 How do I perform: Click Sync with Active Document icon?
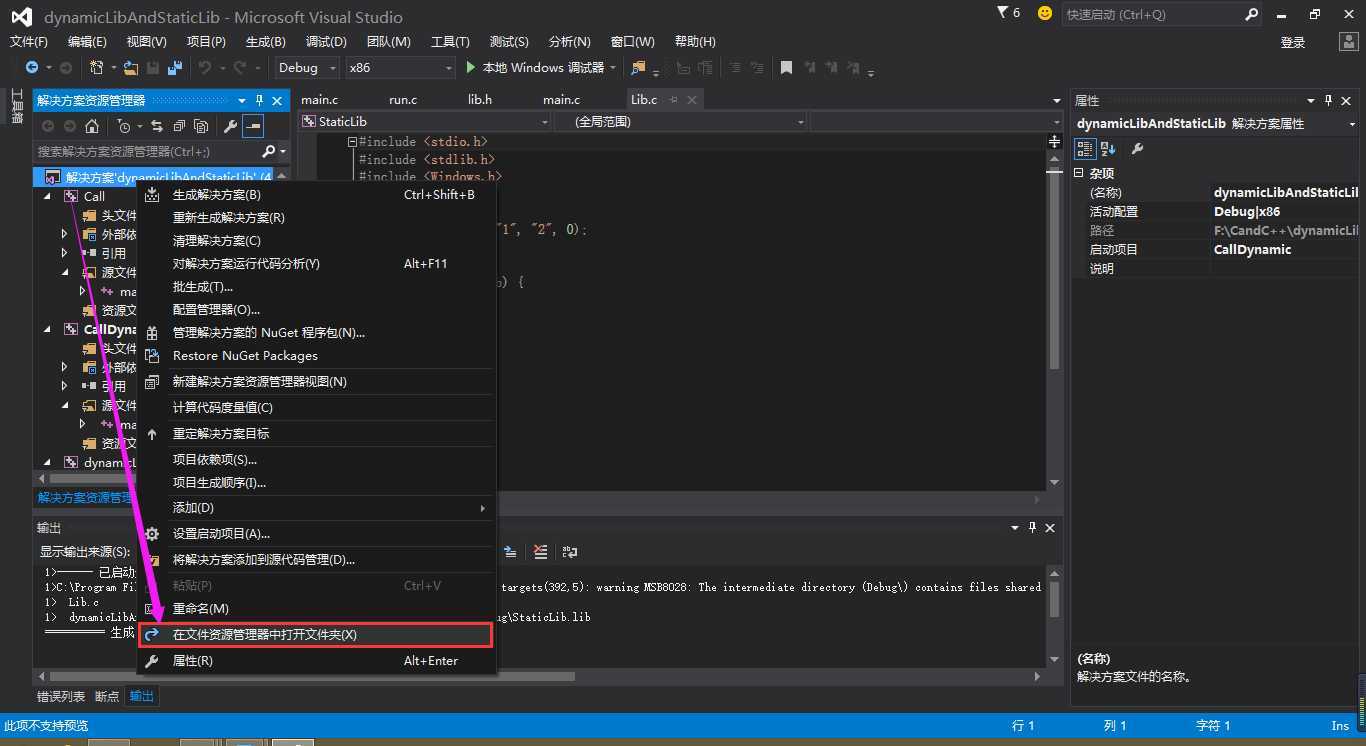coord(157,126)
